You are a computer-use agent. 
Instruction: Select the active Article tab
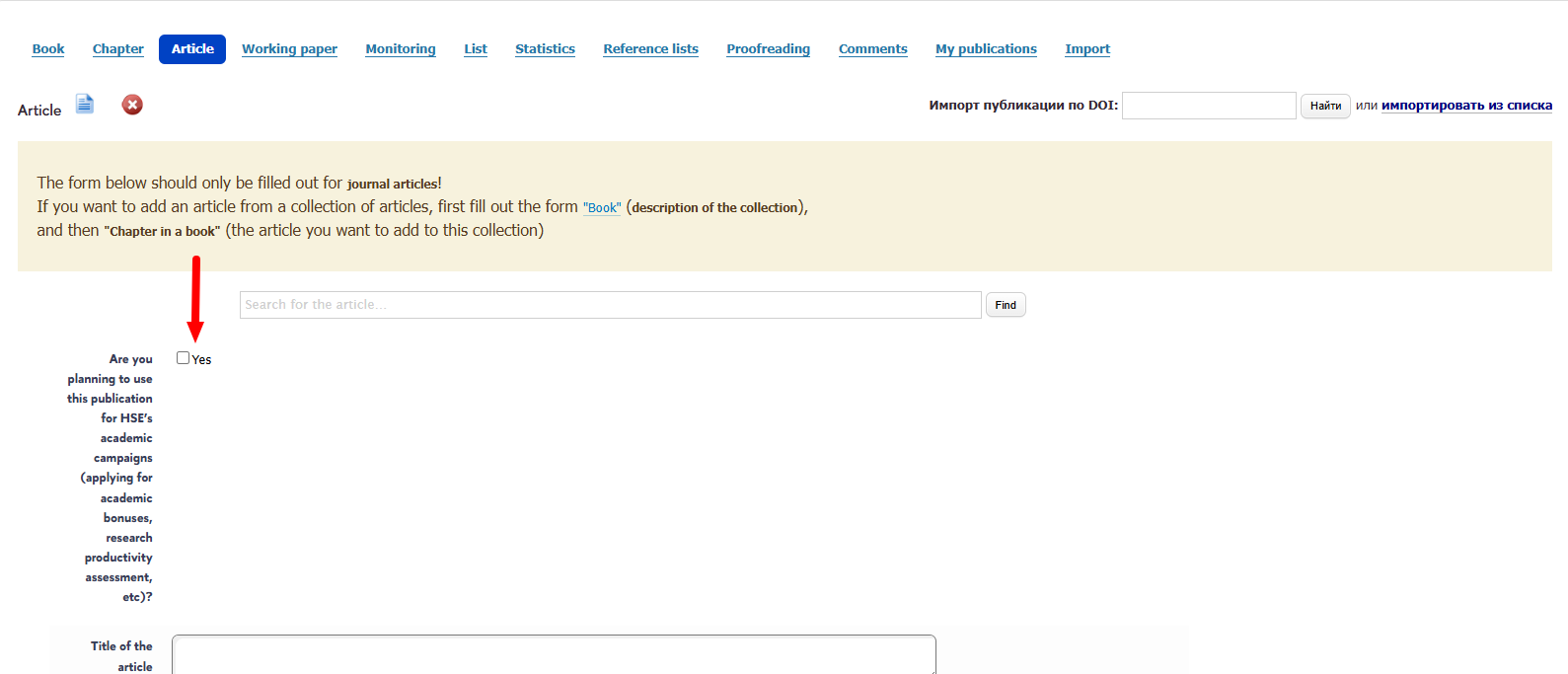click(x=192, y=49)
